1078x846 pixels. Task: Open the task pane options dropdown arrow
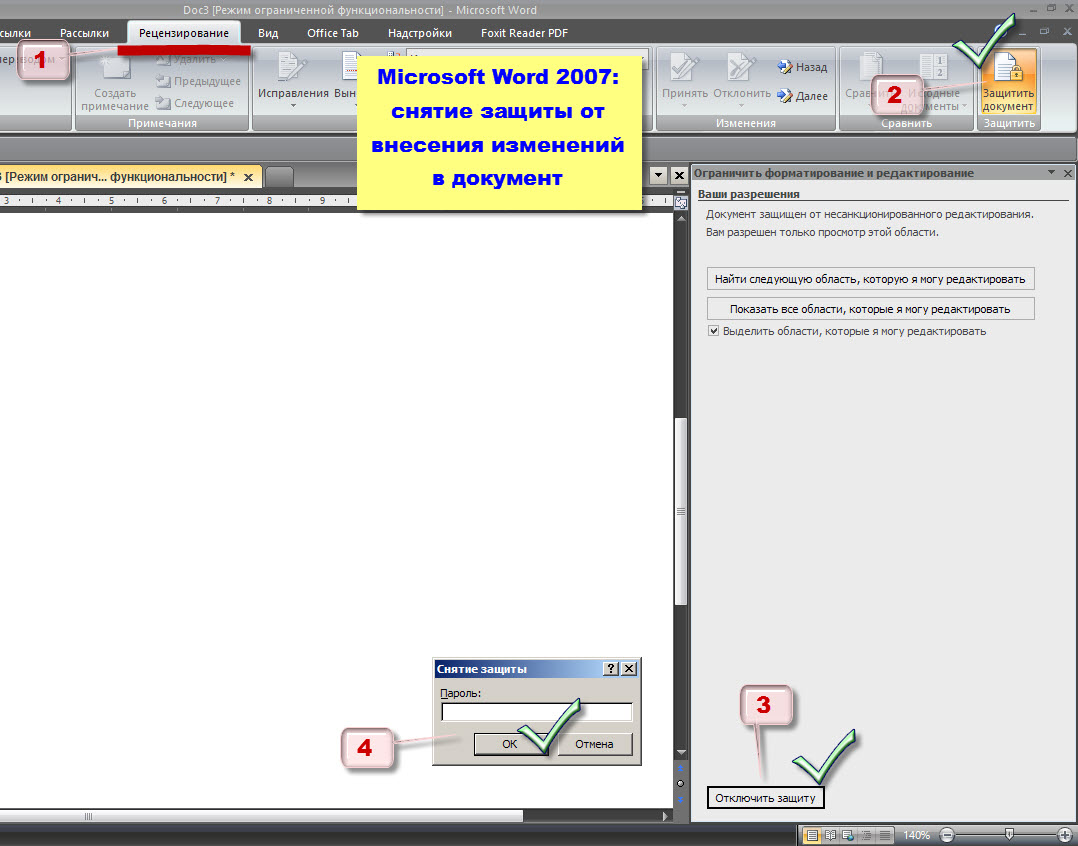1051,172
